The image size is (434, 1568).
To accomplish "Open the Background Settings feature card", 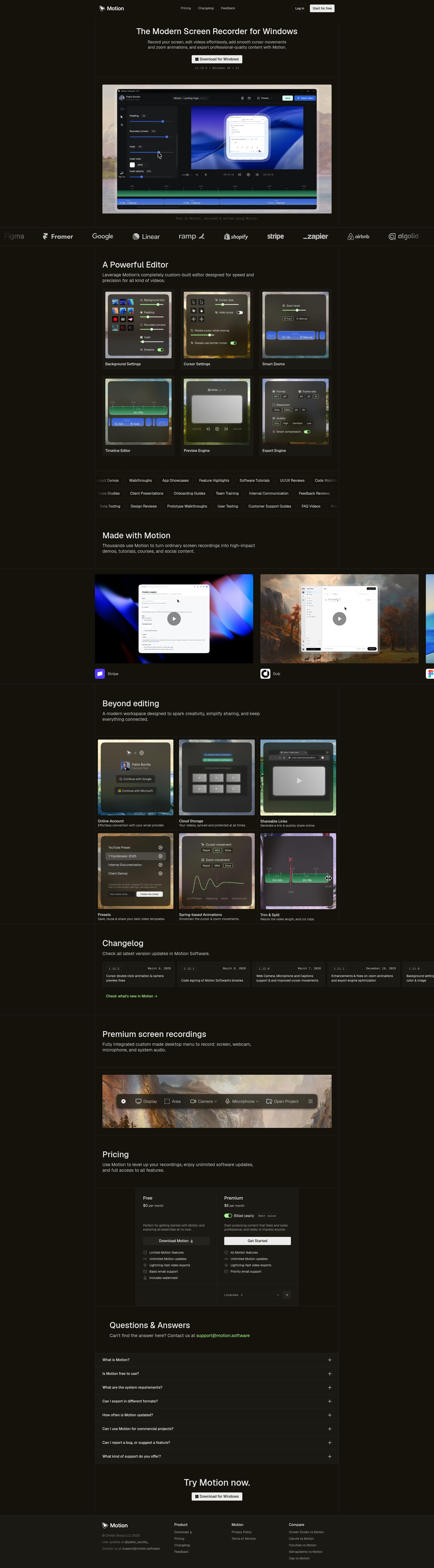I will 138,329.
